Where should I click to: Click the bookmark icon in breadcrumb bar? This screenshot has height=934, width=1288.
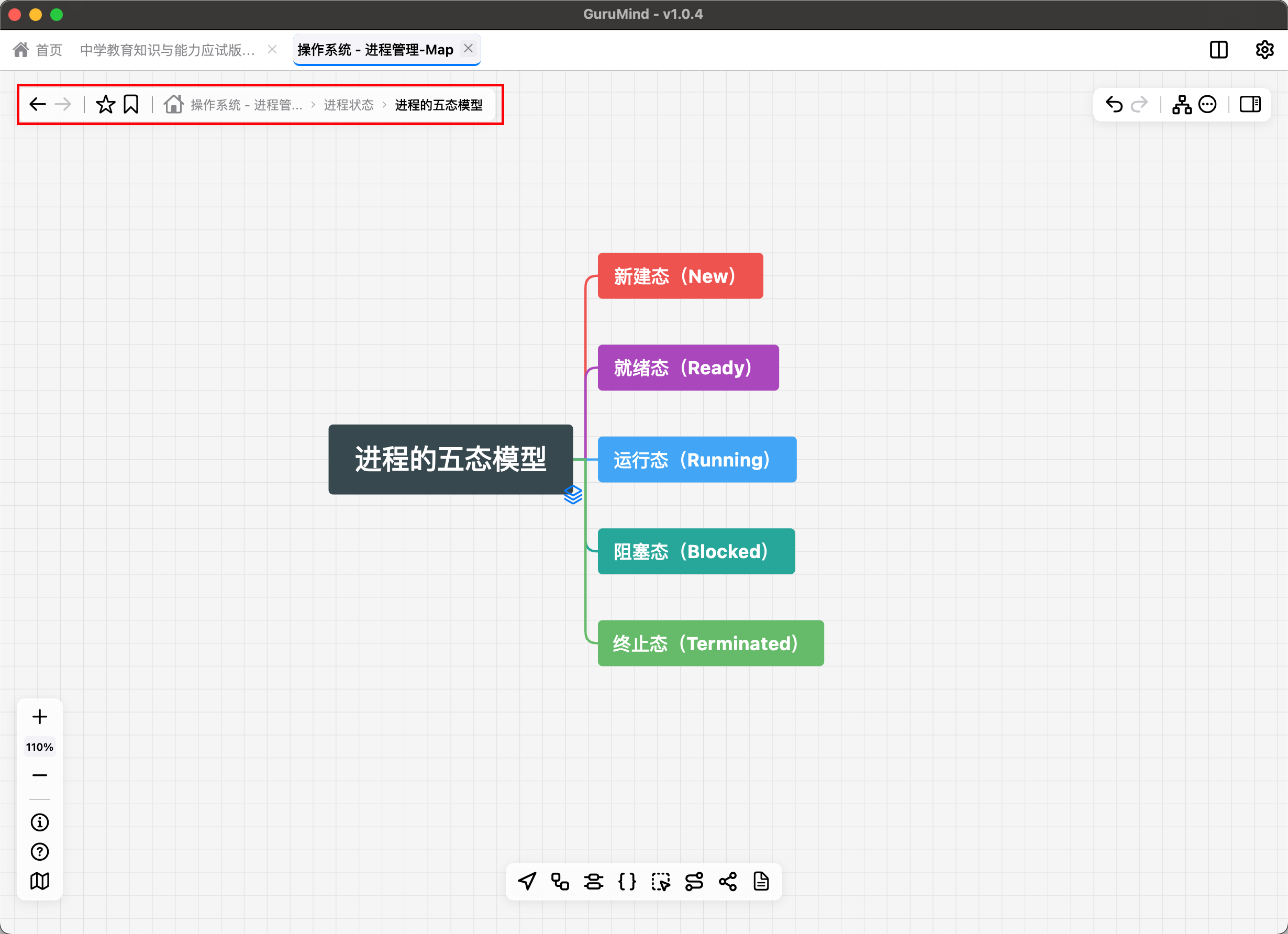pyautogui.click(x=131, y=105)
